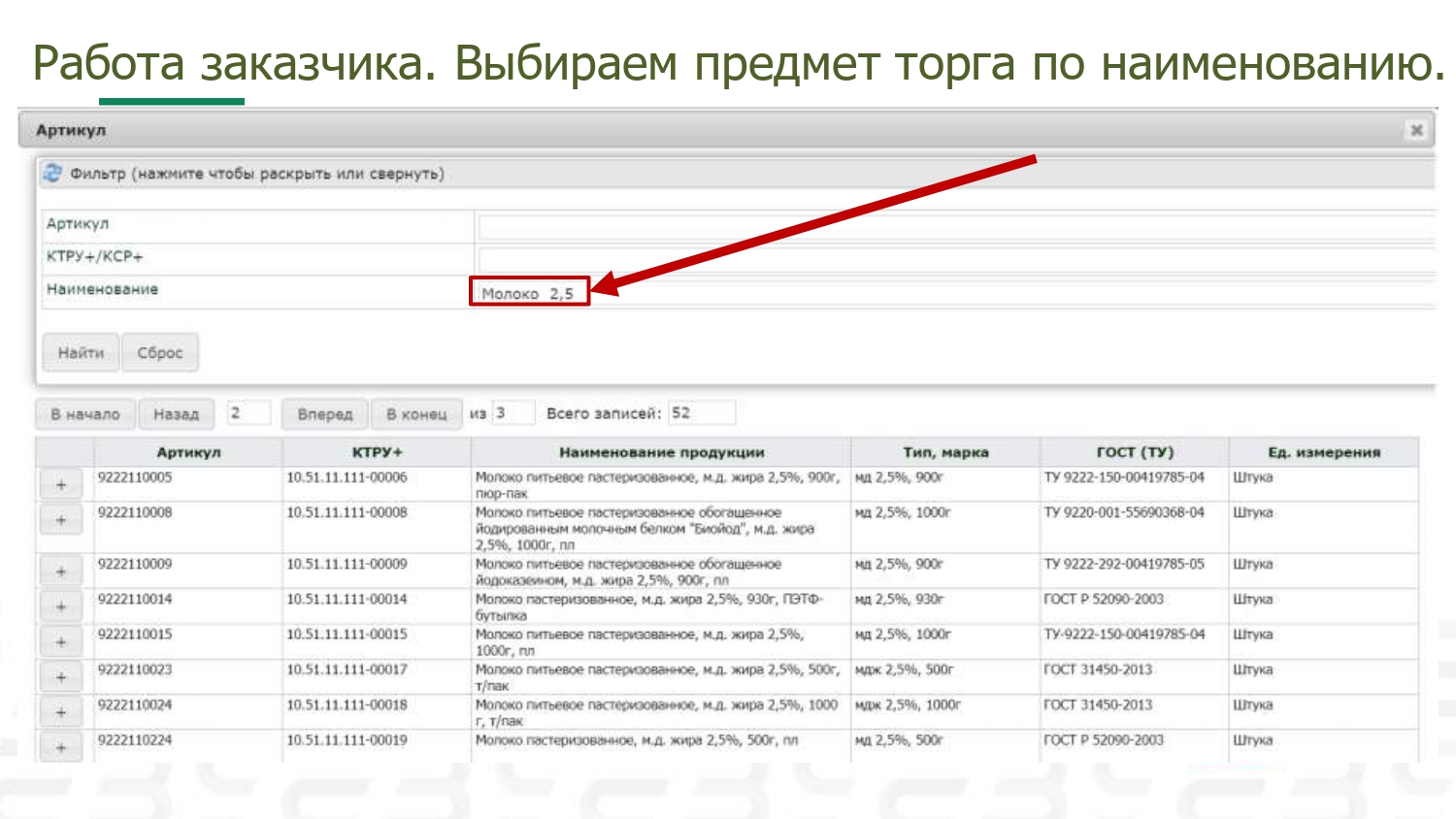Click the Назад previous page button
Screen dimensions: 1456x819
[x=176, y=414]
